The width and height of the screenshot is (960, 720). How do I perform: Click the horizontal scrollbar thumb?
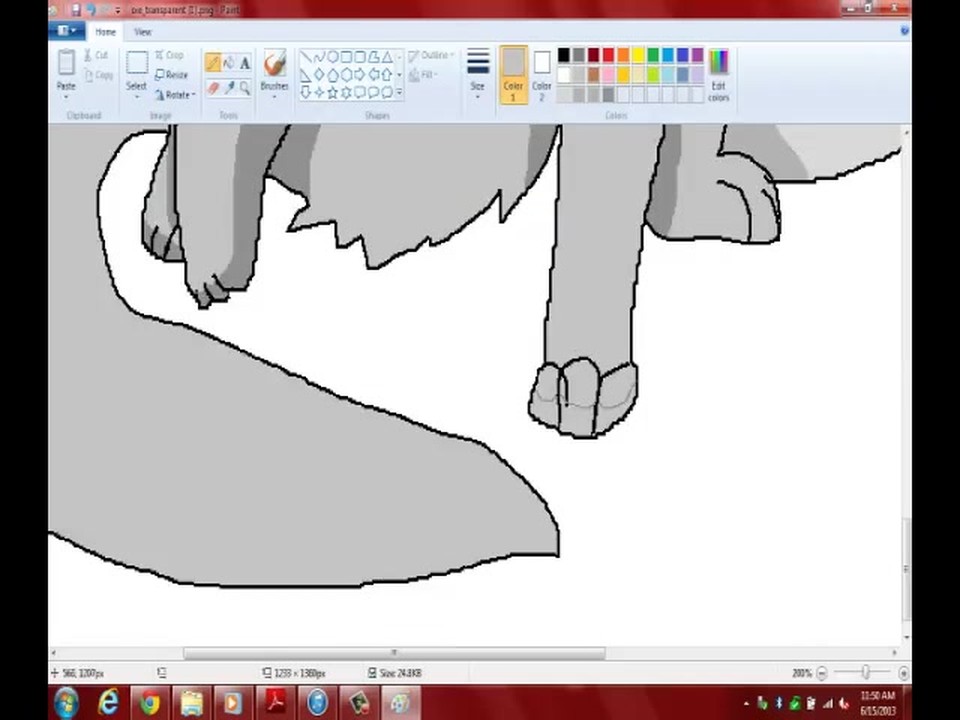394,653
